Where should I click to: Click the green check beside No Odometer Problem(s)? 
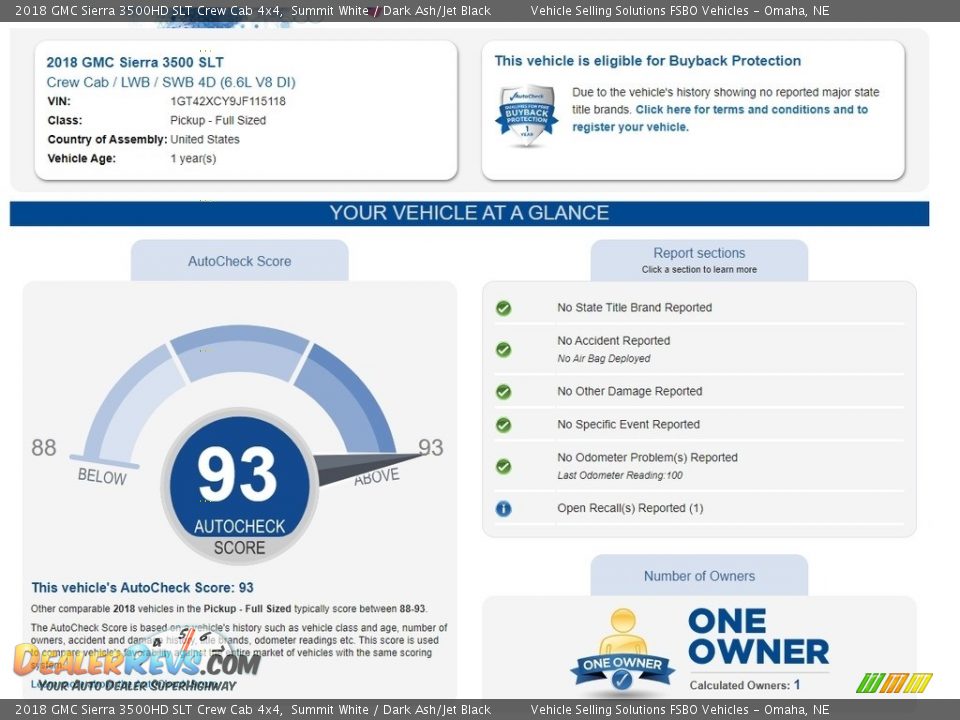point(503,467)
